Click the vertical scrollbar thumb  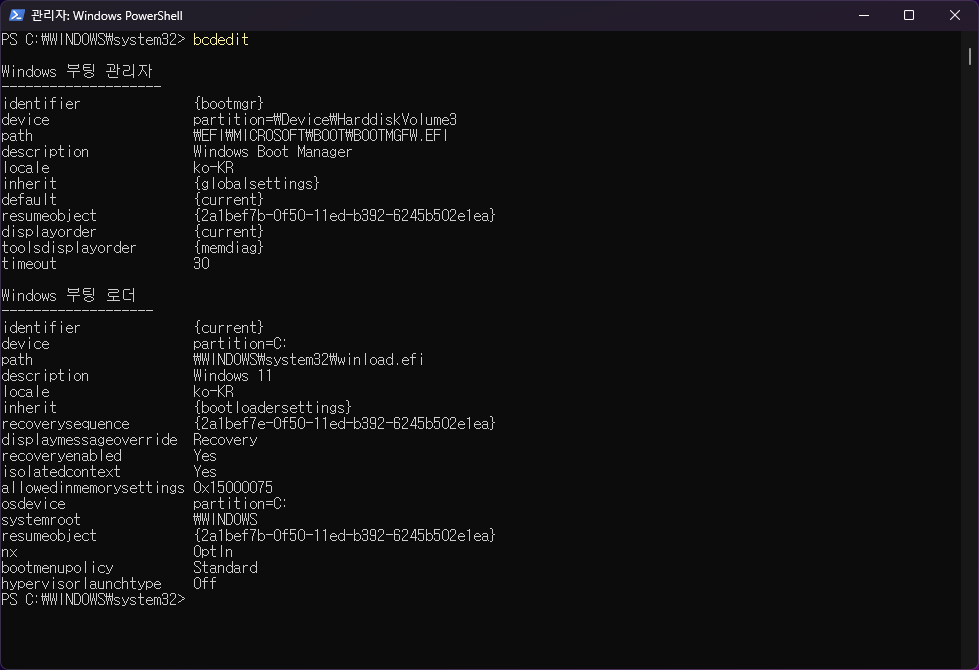click(x=970, y=56)
